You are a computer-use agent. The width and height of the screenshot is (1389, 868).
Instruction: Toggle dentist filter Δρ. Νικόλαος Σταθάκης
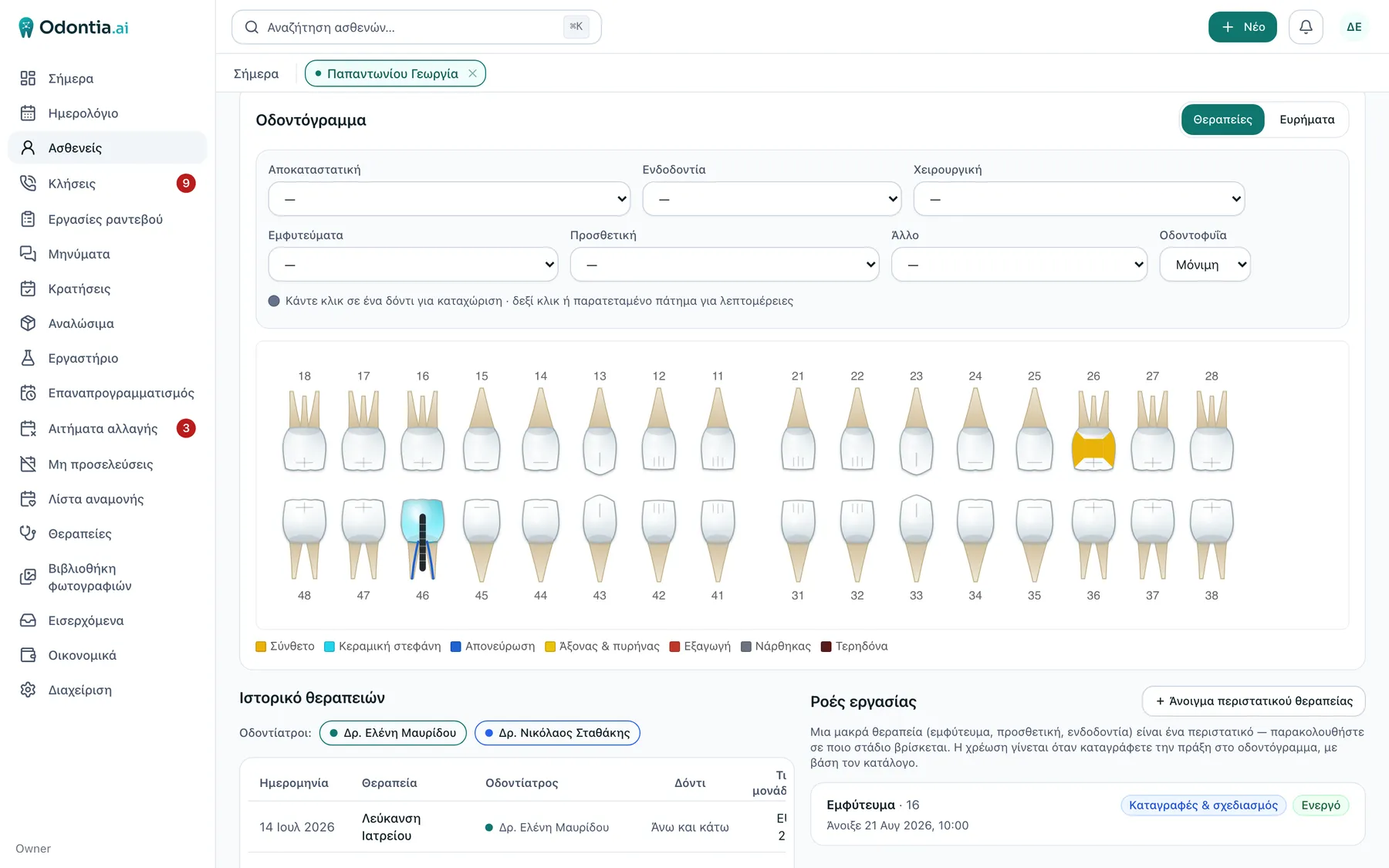[x=557, y=733]
